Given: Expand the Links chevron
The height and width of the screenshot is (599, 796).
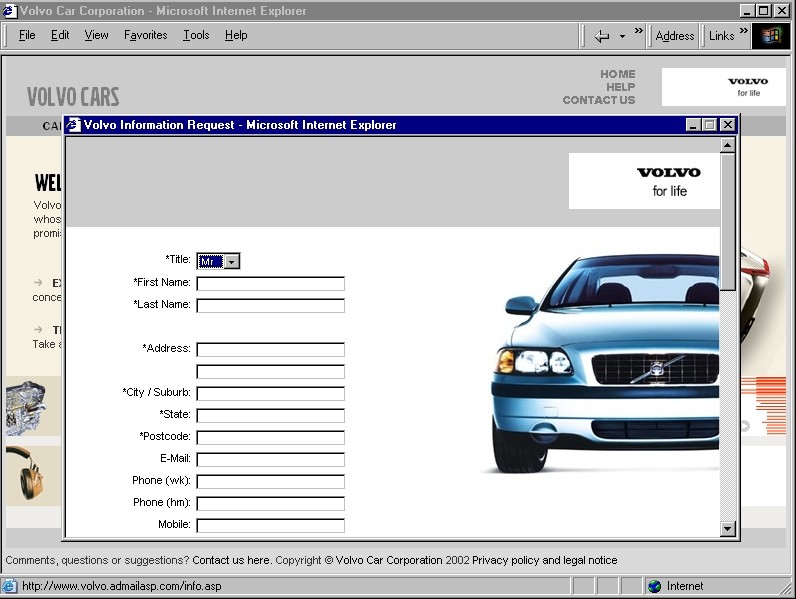Looking at the screenshot, I should click(x=744, y=31).
